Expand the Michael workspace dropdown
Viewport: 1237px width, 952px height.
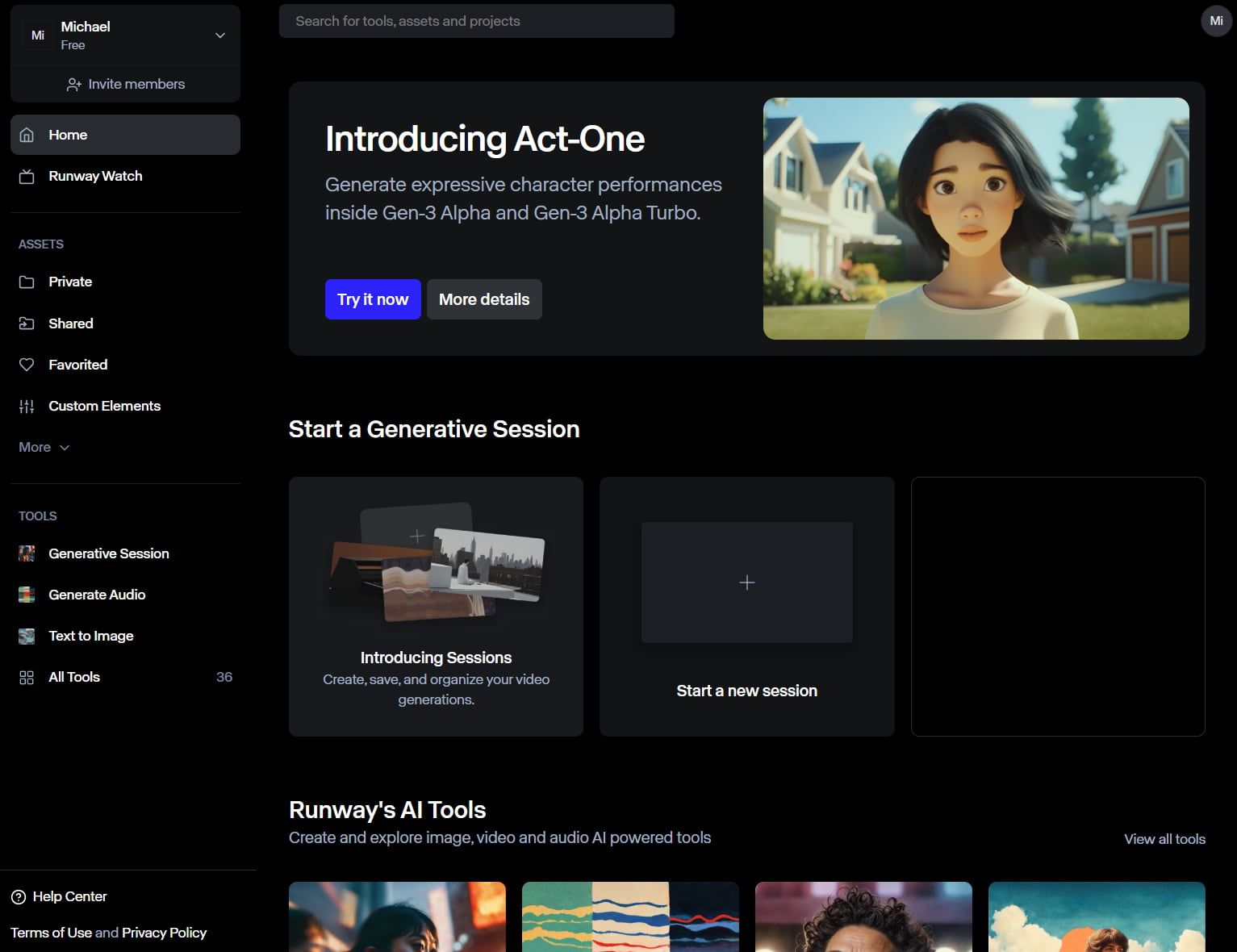click(219, 35)
